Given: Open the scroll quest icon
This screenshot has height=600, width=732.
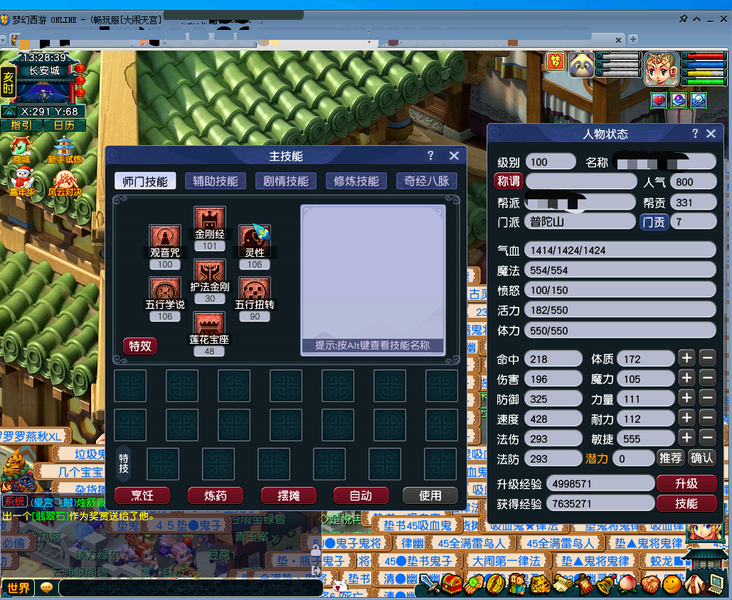Looking at the screenshot, I should point(562,584).
